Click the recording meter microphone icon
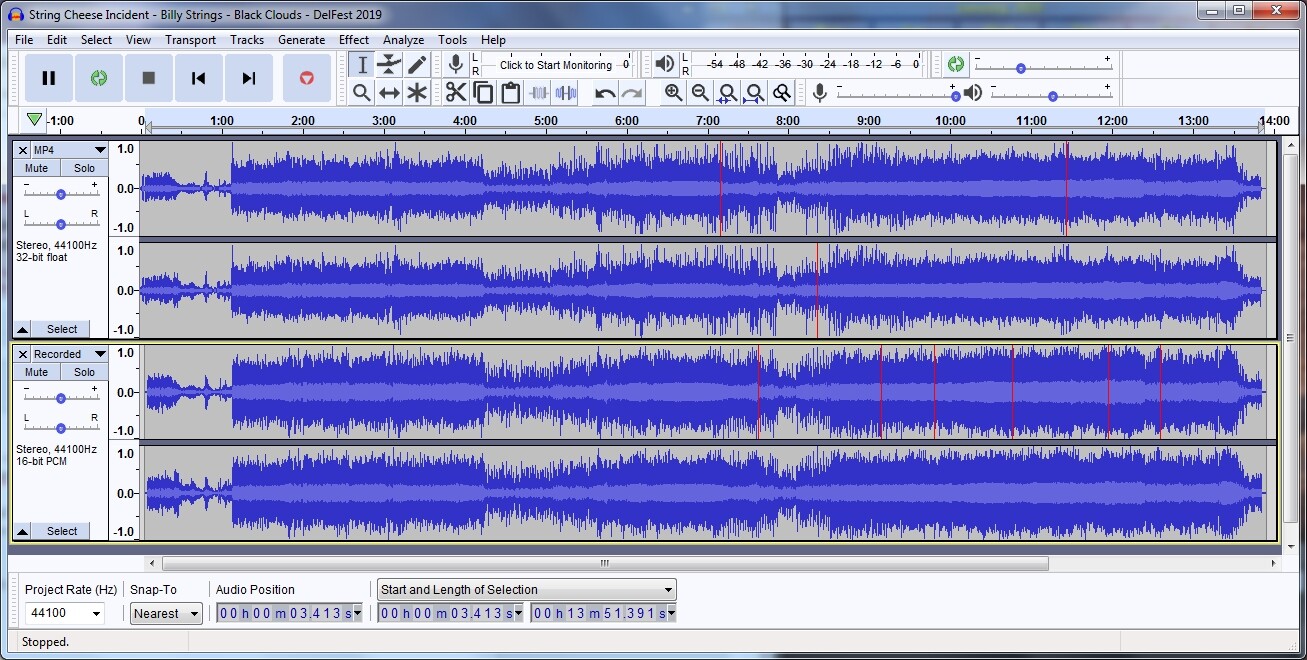 pyautogui.click(x=456, y=65)
